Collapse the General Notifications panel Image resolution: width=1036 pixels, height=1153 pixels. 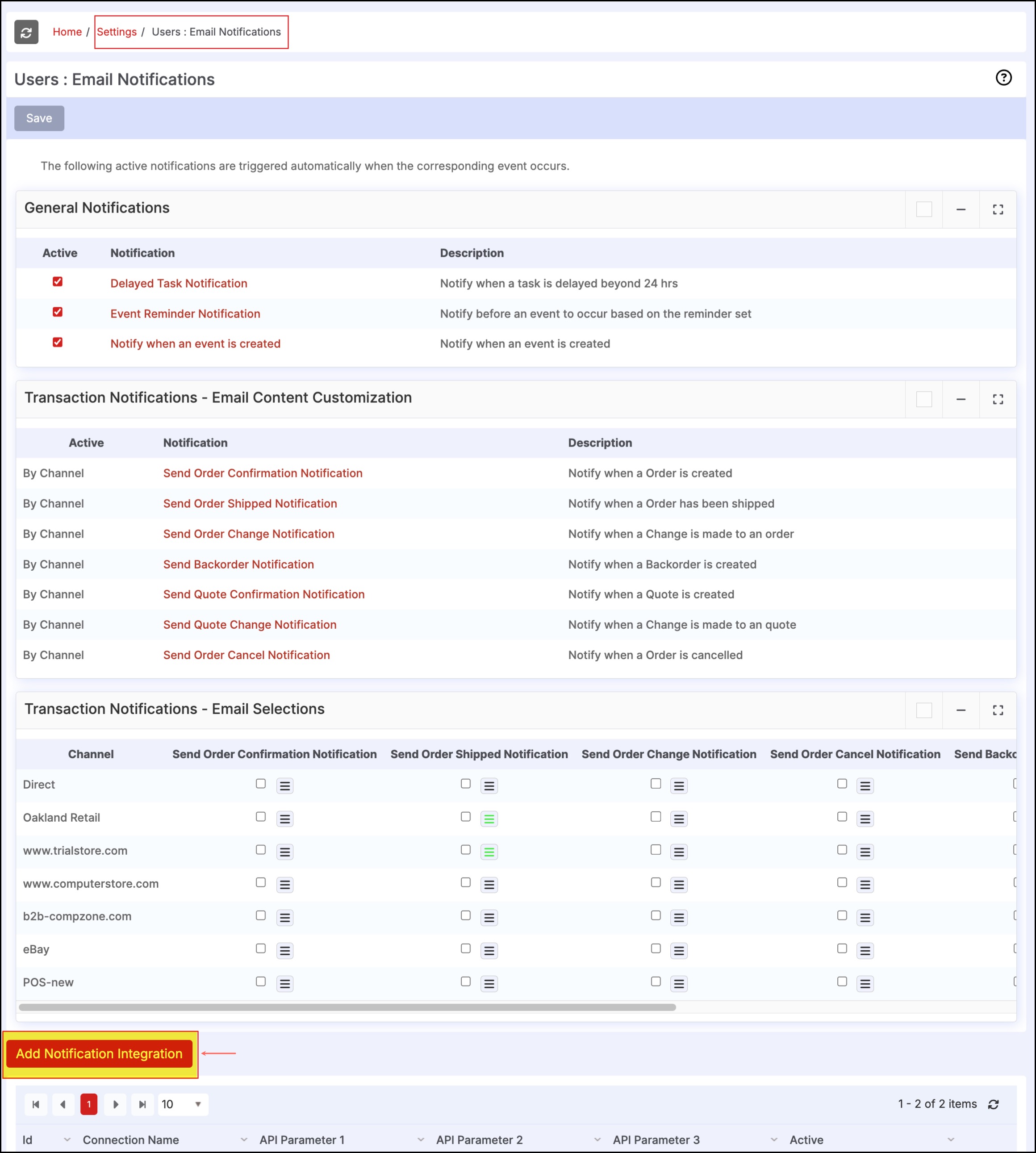click(960, 209)
